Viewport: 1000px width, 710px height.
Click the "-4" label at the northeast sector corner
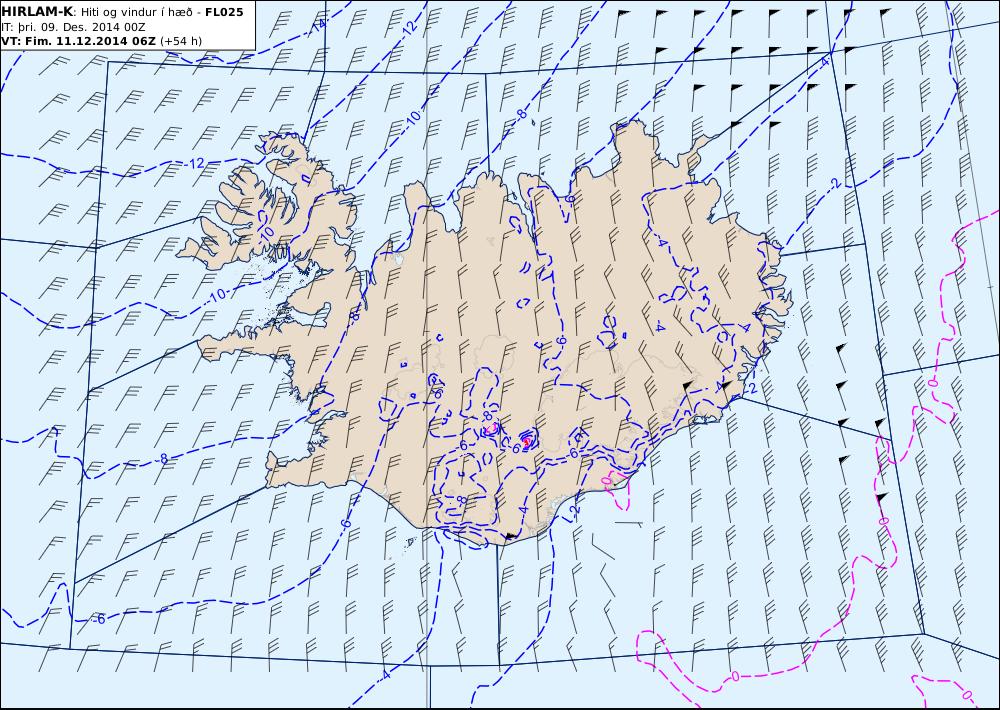[825, 63]
